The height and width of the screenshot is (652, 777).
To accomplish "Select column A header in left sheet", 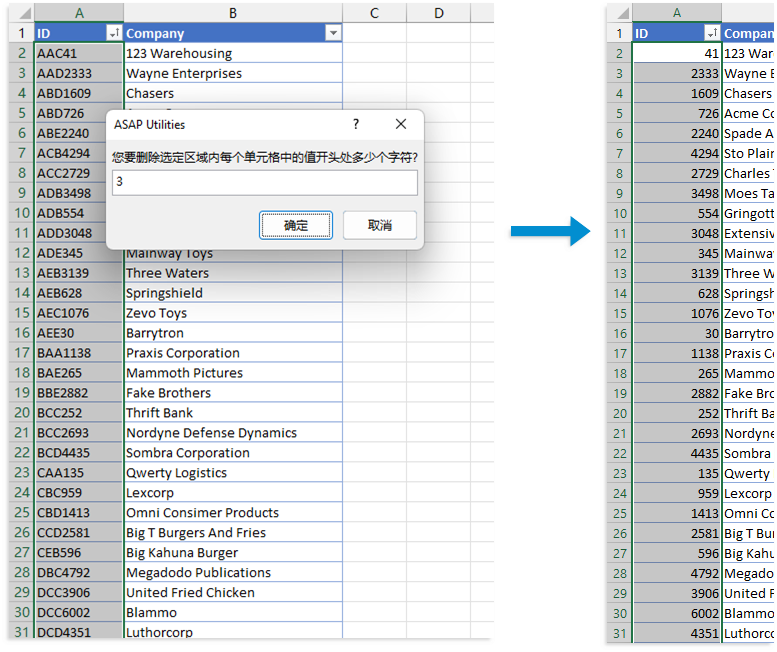I will (79, 13).
